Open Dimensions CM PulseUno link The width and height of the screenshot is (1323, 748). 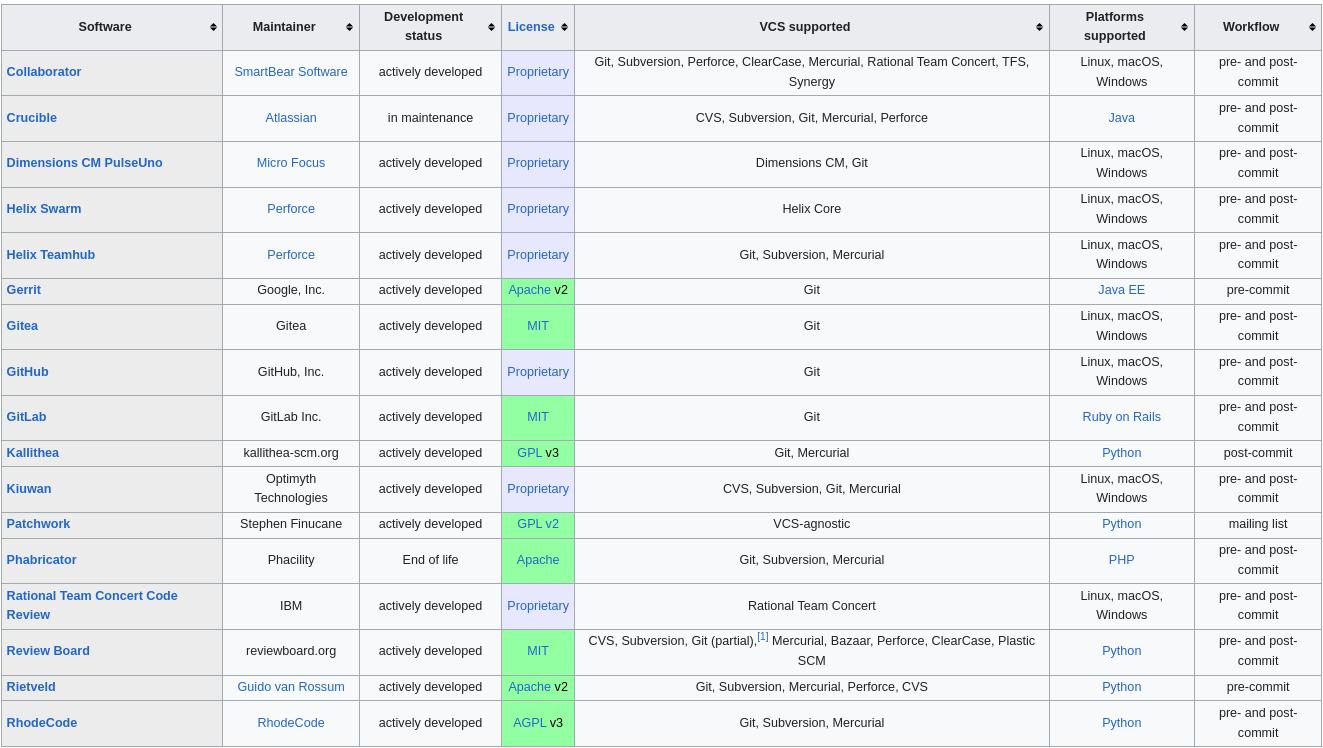point(84,163)
